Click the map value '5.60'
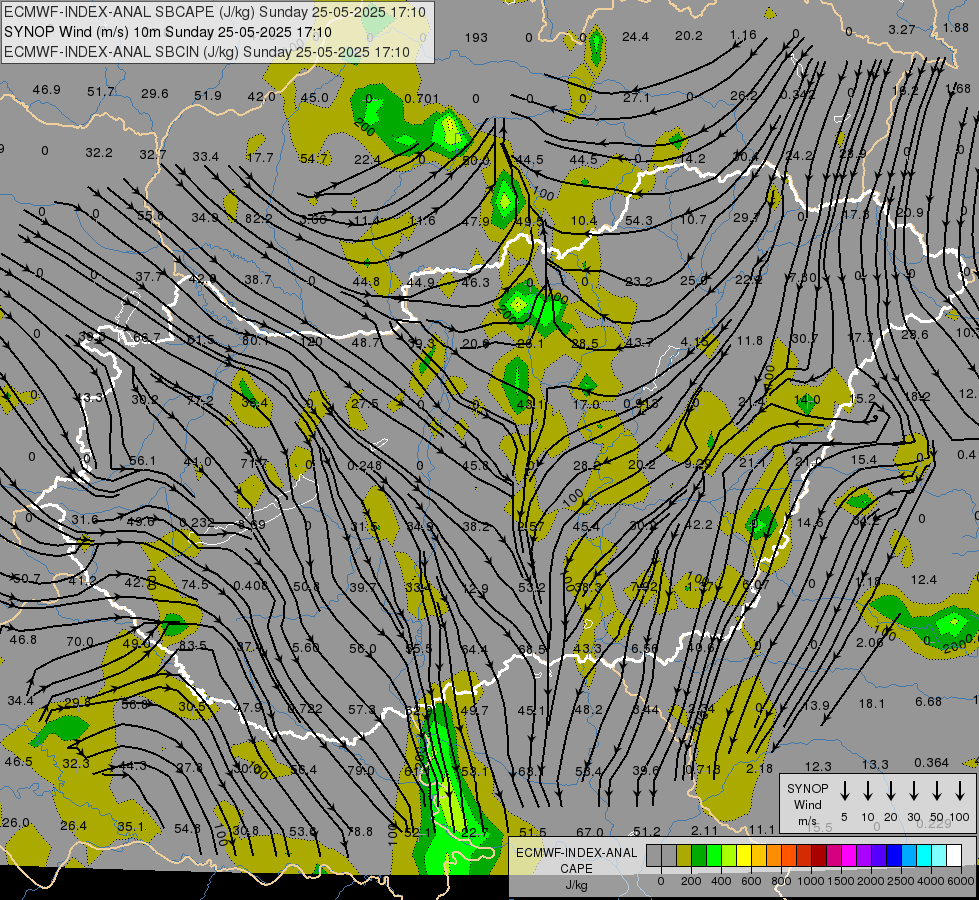979x900 pixels. [306, 647]
